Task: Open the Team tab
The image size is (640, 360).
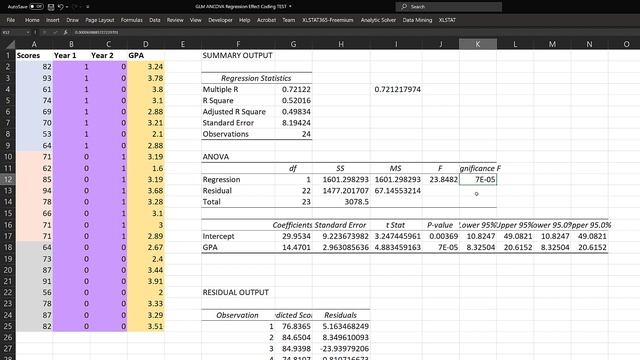Action: click(289, 20)
